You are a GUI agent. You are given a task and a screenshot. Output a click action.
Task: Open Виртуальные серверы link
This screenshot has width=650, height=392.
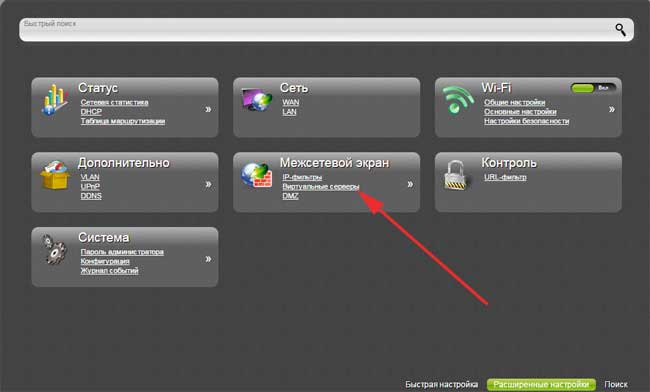pyautogui.click(x=321, y=186)
